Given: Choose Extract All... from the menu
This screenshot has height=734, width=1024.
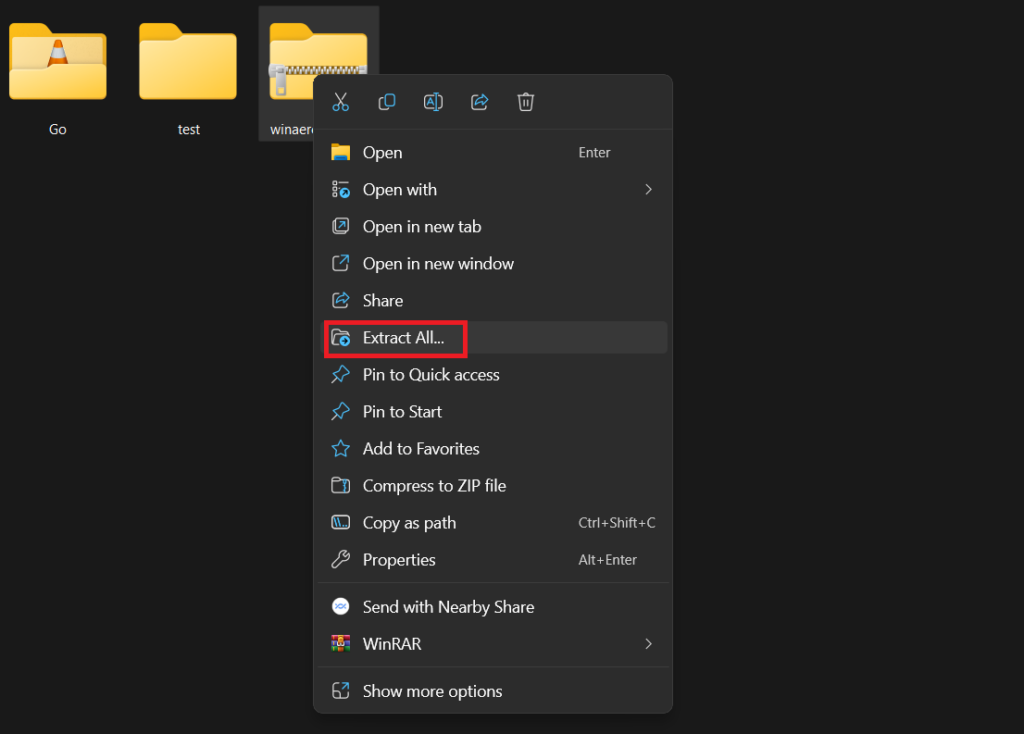Looking at the screenshot, I should click(x=403, y=338).
